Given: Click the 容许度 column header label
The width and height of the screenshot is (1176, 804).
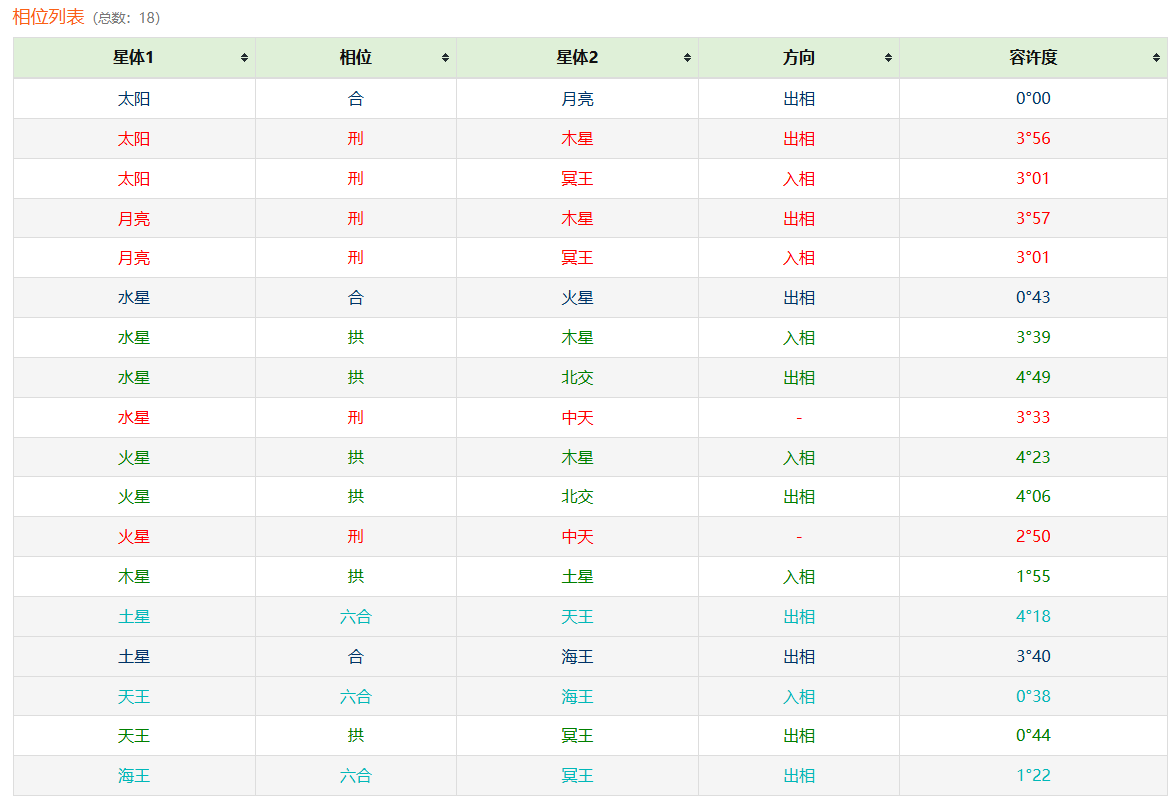Looking at the screenshot, I should pos(1033,58).
